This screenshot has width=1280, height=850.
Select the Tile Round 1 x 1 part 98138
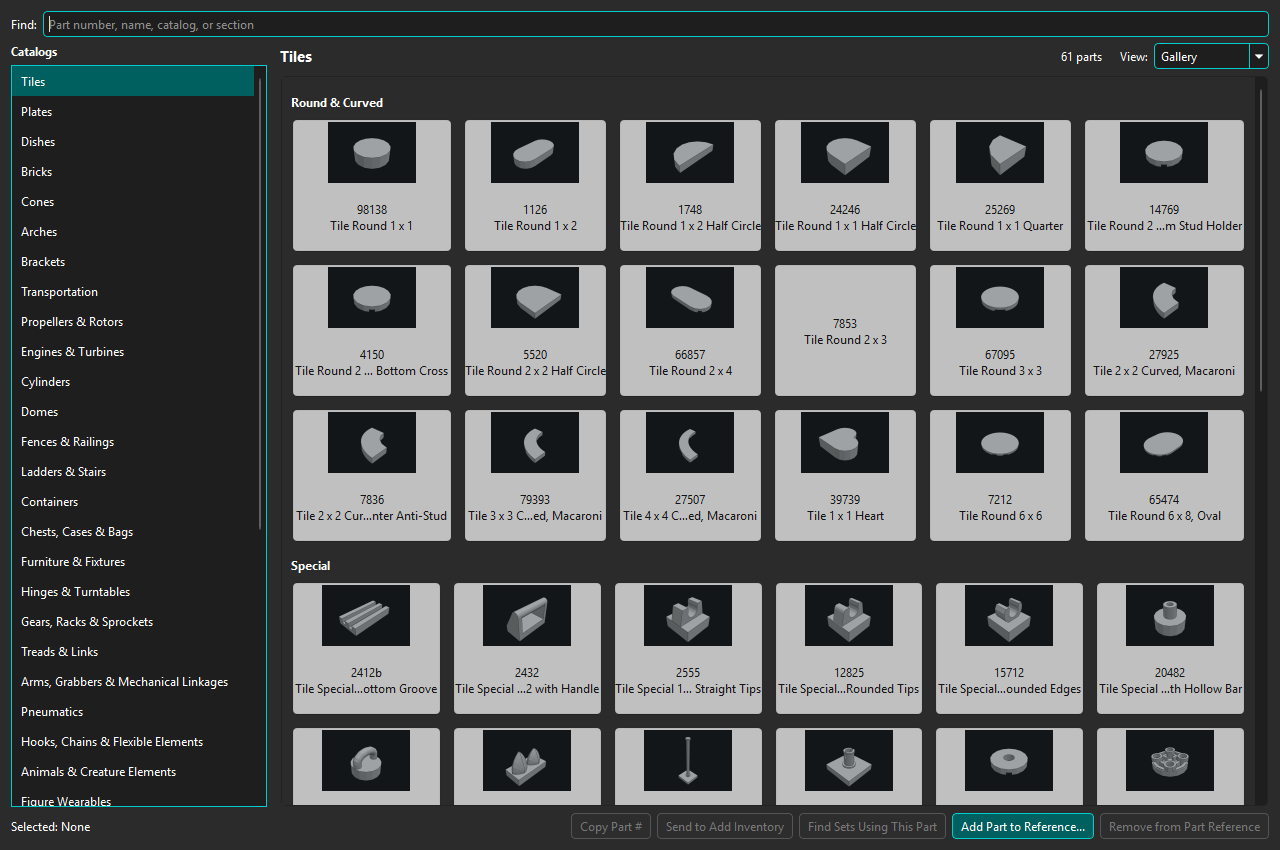pos(371,185)
